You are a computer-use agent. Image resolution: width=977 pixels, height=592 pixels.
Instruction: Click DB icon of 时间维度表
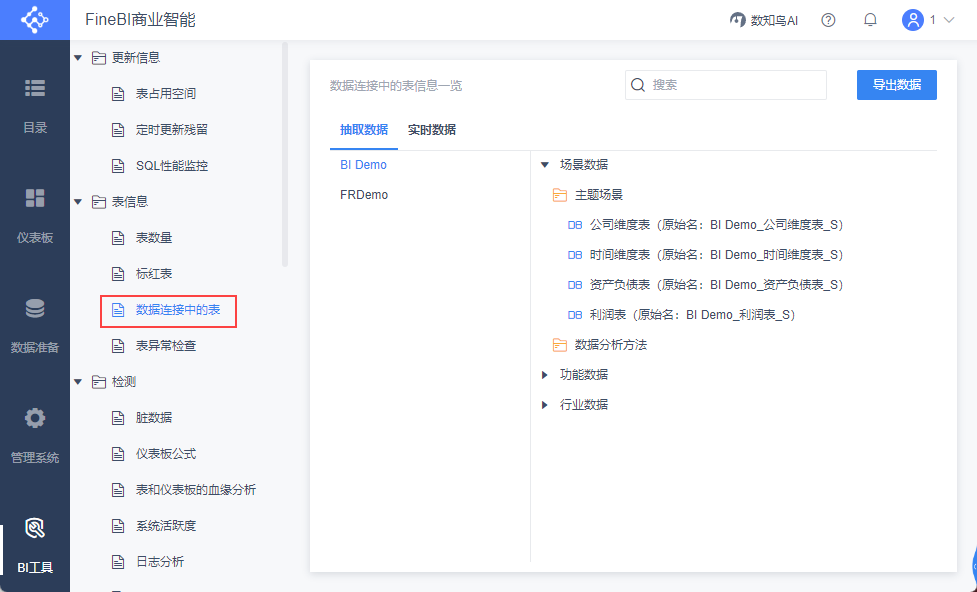pos(574,255)
